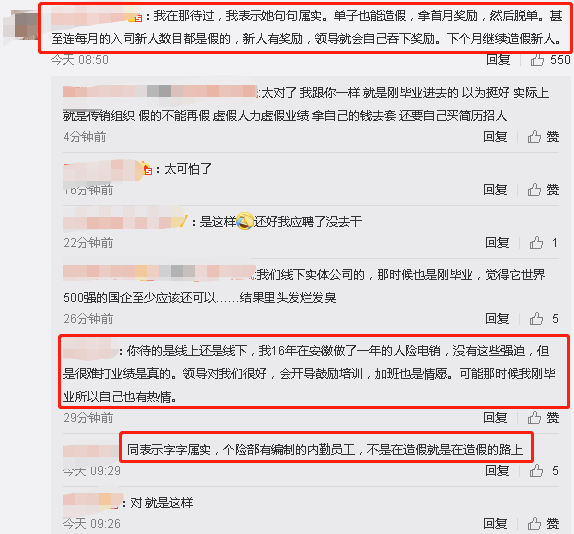Viewport: 574px width, 534px height.
Task: Like the top comment with 550 likes
Action: [537, 60]
